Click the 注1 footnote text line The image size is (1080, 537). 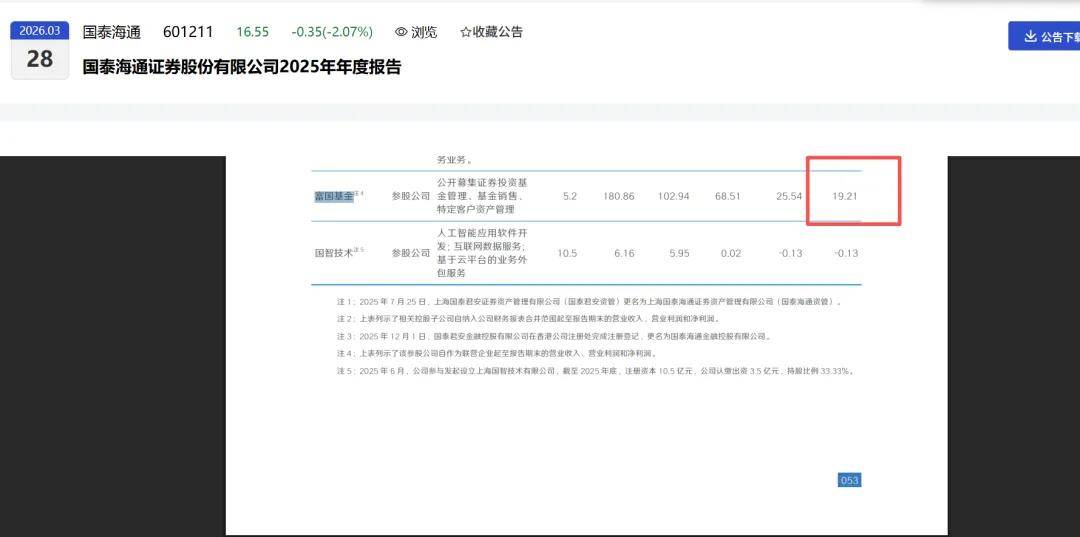coord(589,301)
